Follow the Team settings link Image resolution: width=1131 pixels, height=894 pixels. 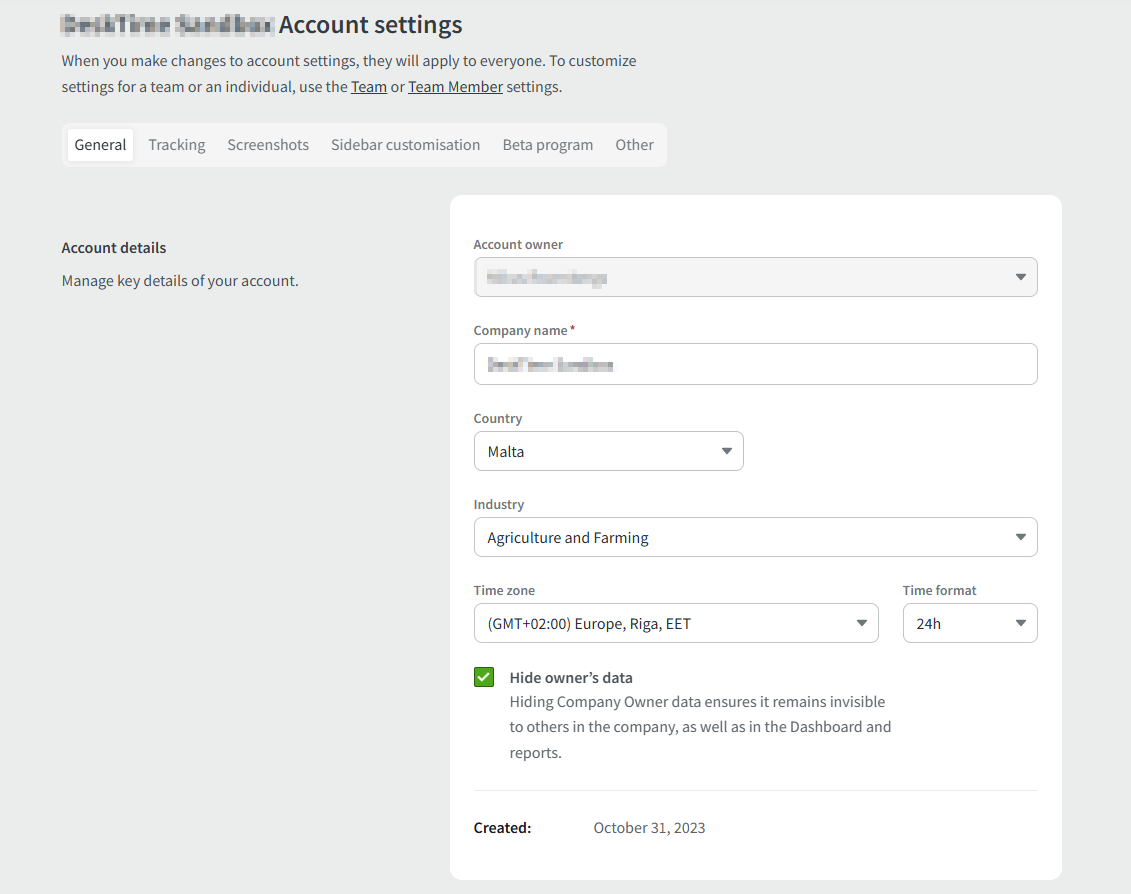[368, 87]
